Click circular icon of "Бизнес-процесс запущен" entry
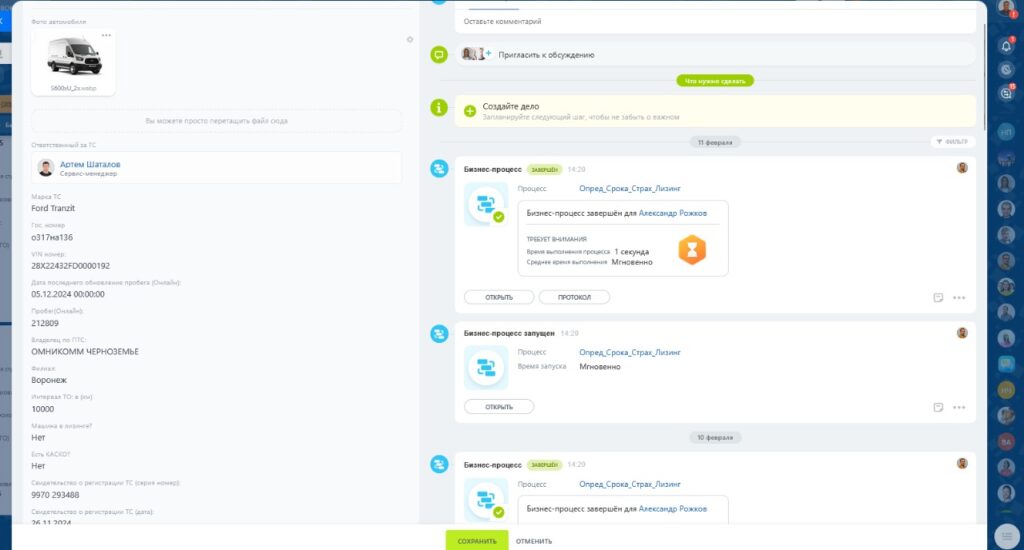The image size is (1024, 550). pyautogui.click(x=439, y=334)
